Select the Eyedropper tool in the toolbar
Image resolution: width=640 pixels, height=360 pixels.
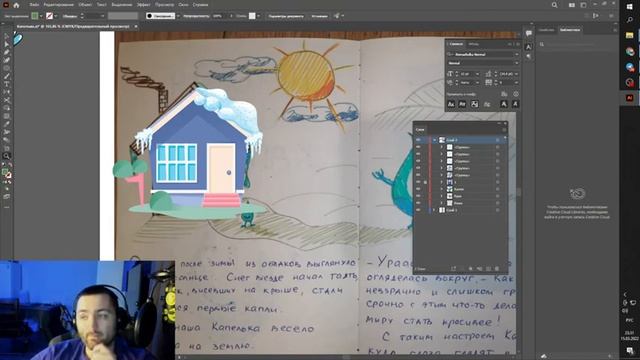(x=7, y=124)
